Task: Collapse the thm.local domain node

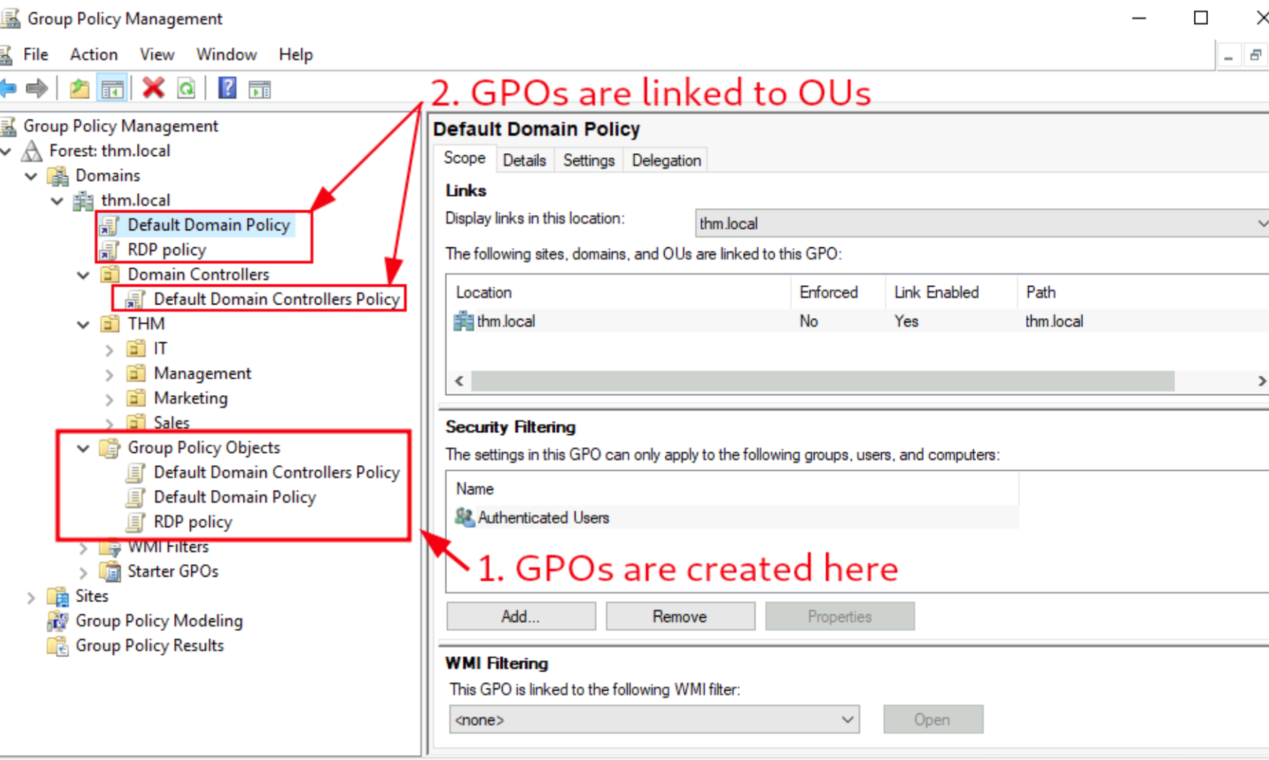Action: [58, 200]
